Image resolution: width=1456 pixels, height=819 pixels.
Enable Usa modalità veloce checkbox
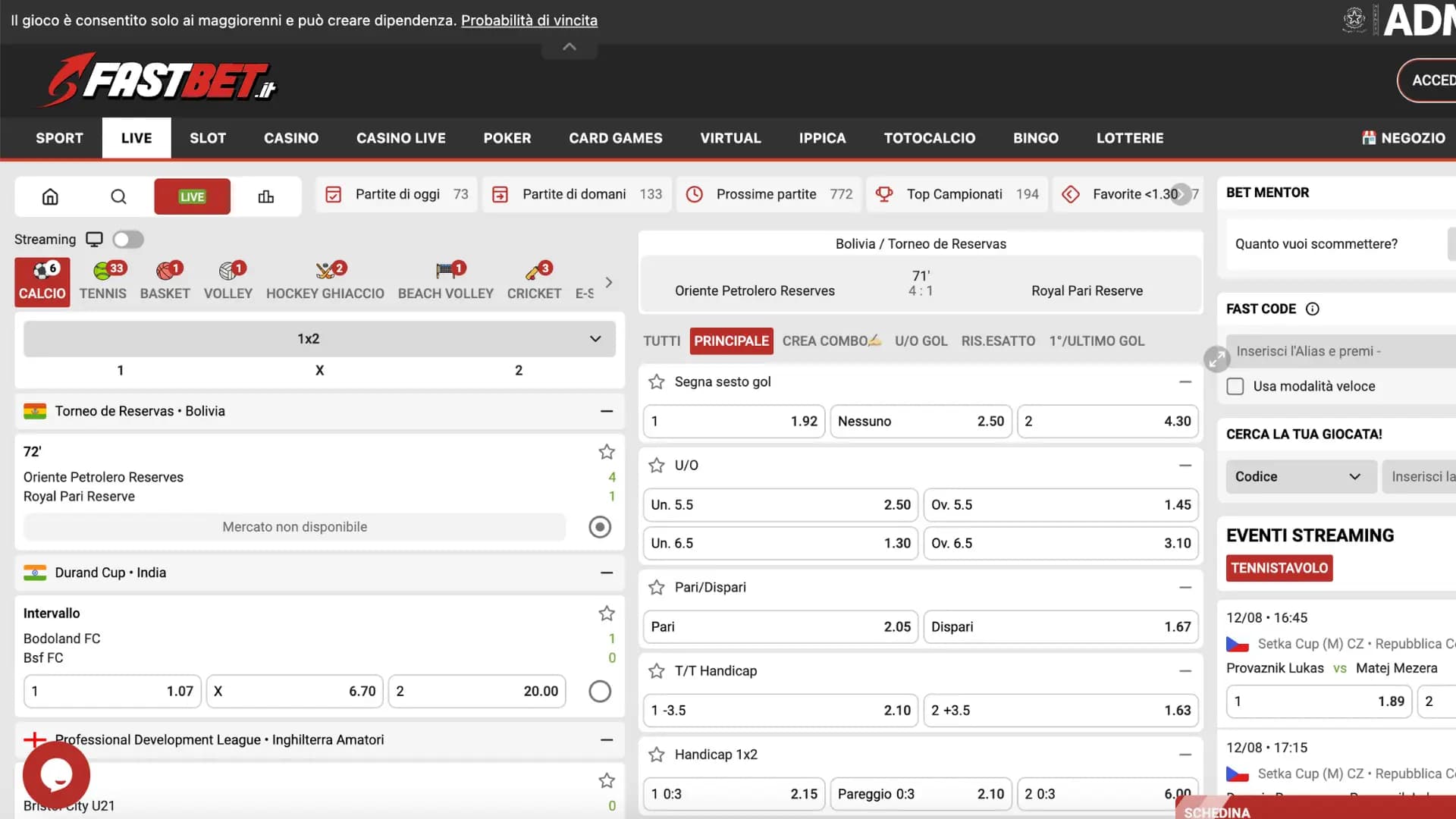(1234, 386)
